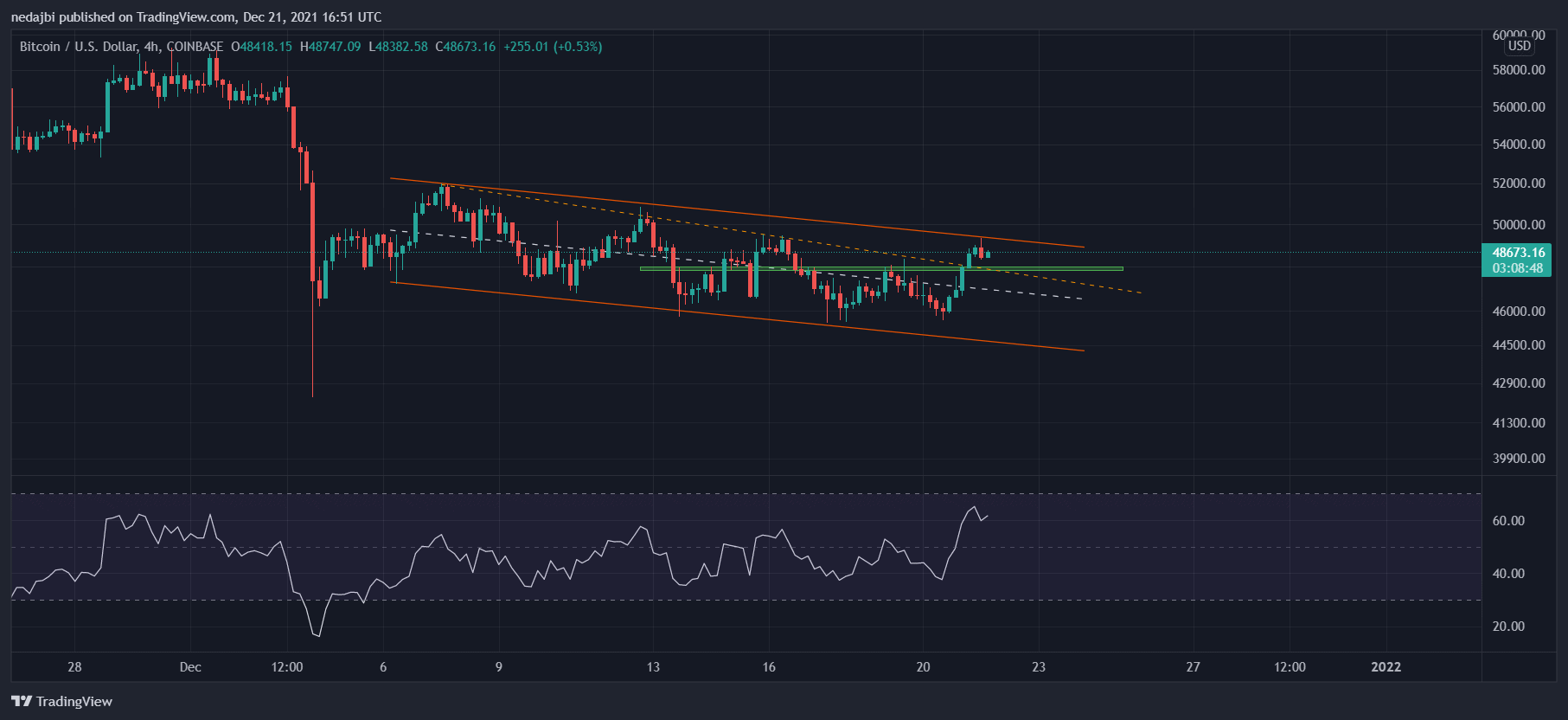Click the 6 date label on time axis
This screenshot has width=1568, height=720.
(383, 667)
